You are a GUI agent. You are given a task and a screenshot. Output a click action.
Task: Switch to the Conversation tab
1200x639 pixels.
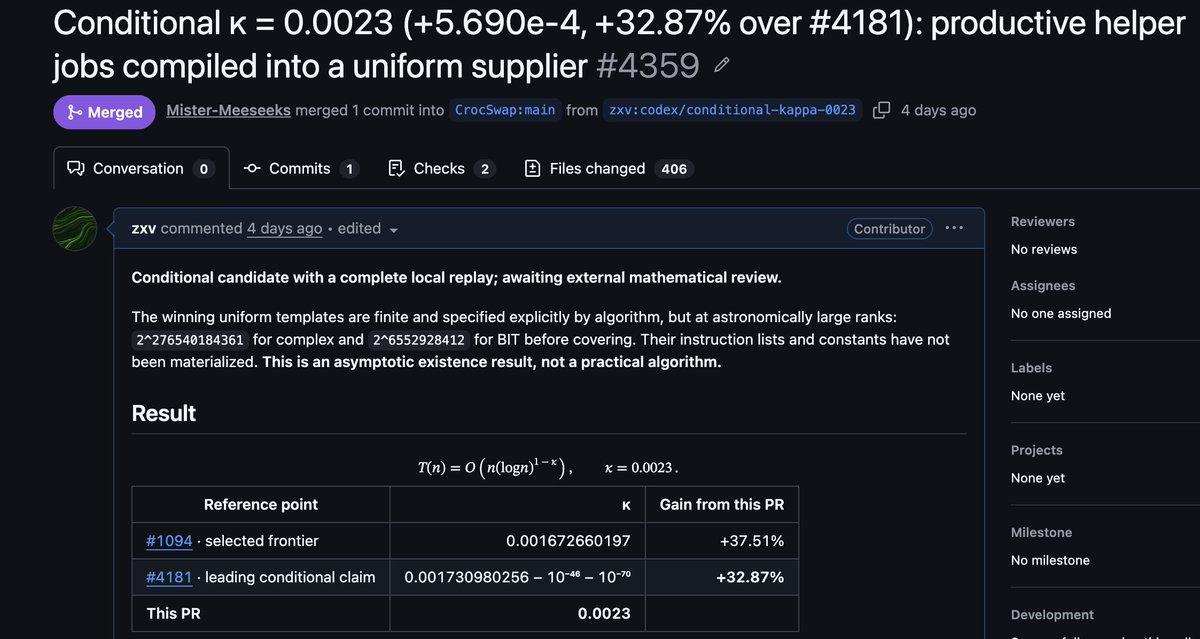[141, 168]
